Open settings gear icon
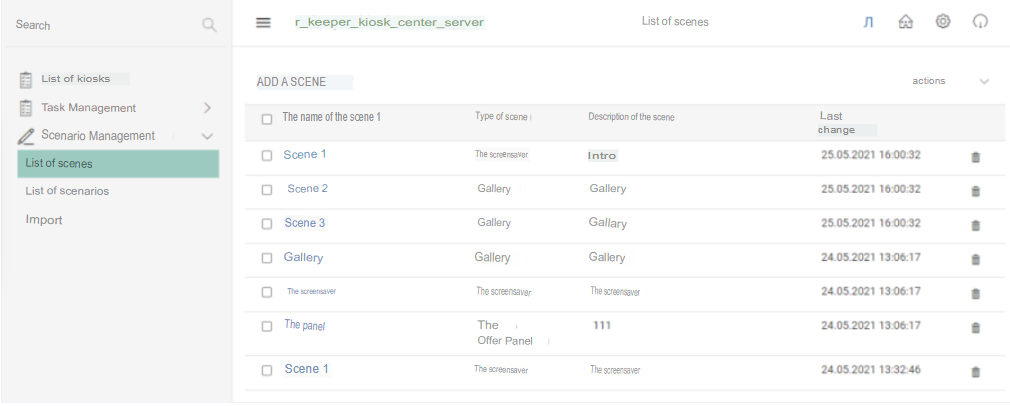Viewport: 1010px width, 406px height. (943, 22)
